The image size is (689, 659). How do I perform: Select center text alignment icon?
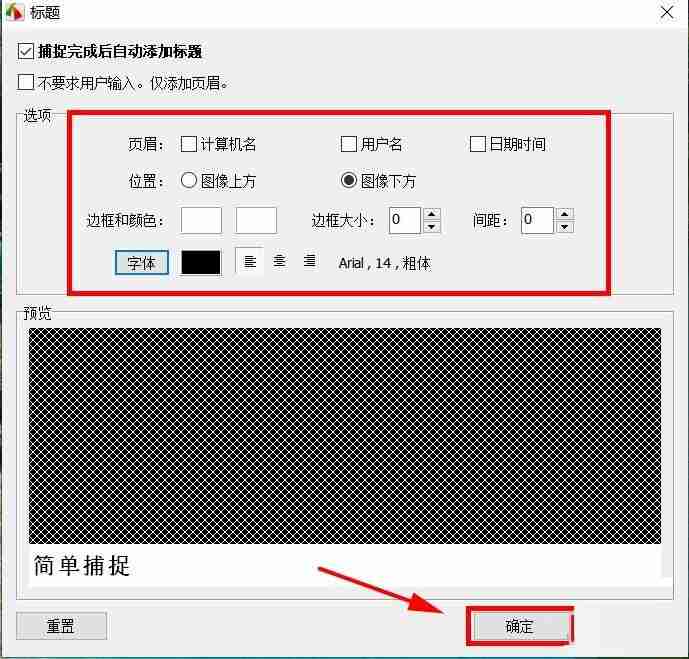(x=279, y=262)
